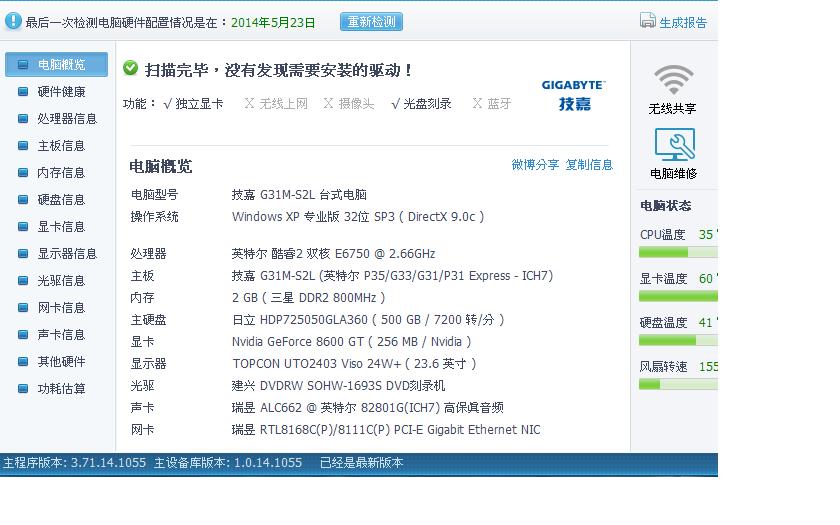Click the X 无线上网 feature indicator
Viewport: 840px width, 525px height.
(x=276, y=103)
